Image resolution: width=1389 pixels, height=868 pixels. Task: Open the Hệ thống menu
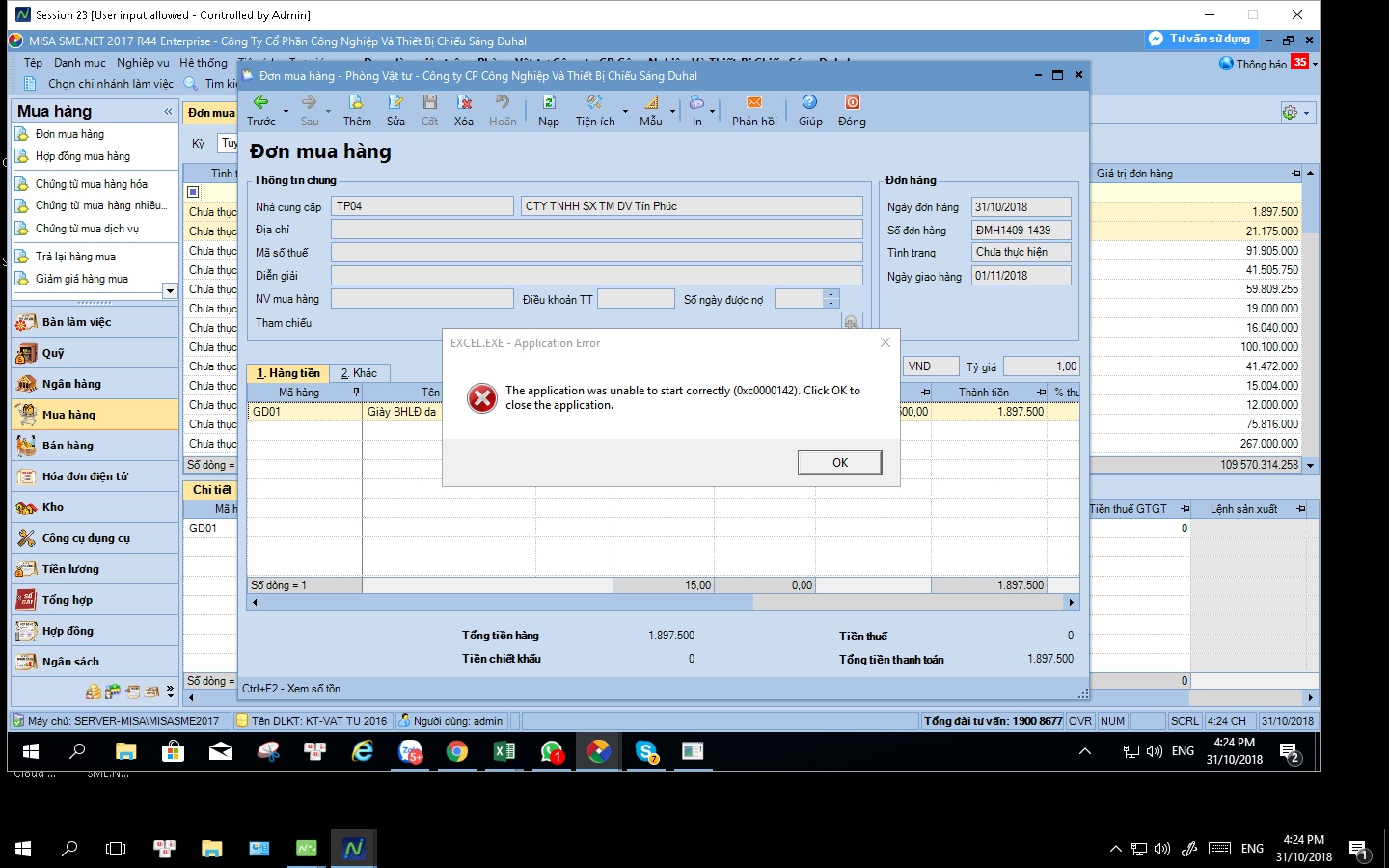pos(204,63)
